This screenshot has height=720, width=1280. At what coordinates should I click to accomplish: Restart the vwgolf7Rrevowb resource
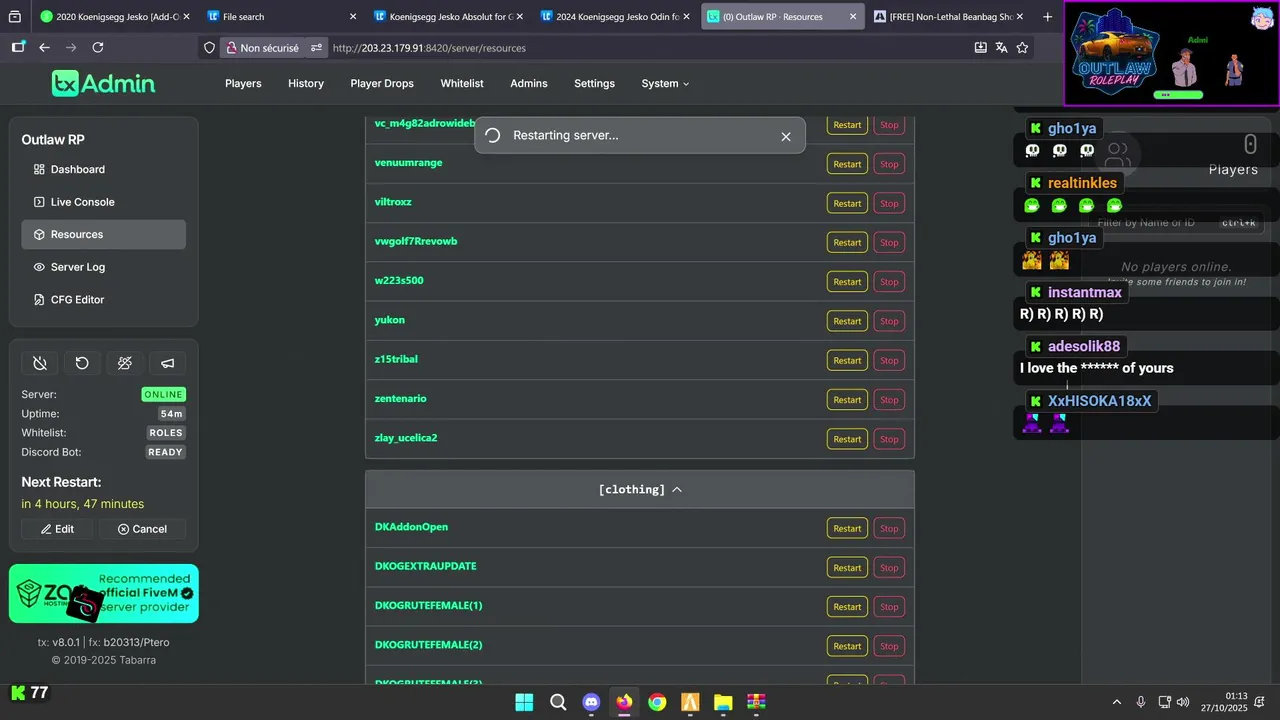(847, 242)
